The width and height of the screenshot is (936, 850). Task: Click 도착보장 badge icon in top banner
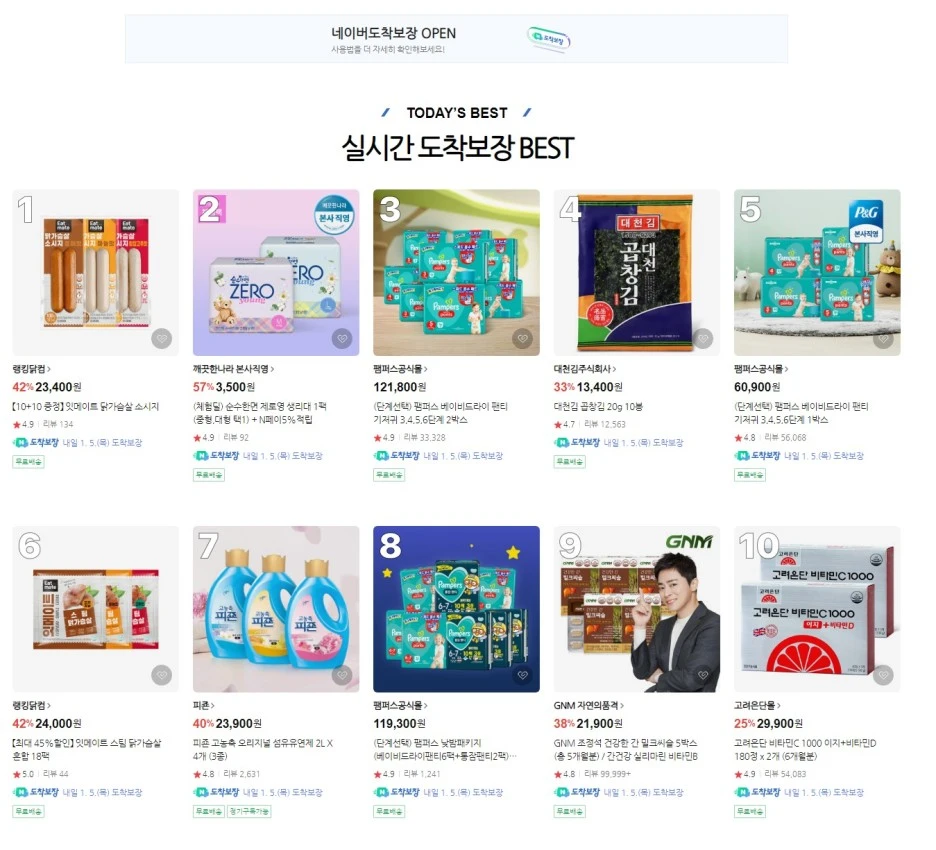click(549, 39)
